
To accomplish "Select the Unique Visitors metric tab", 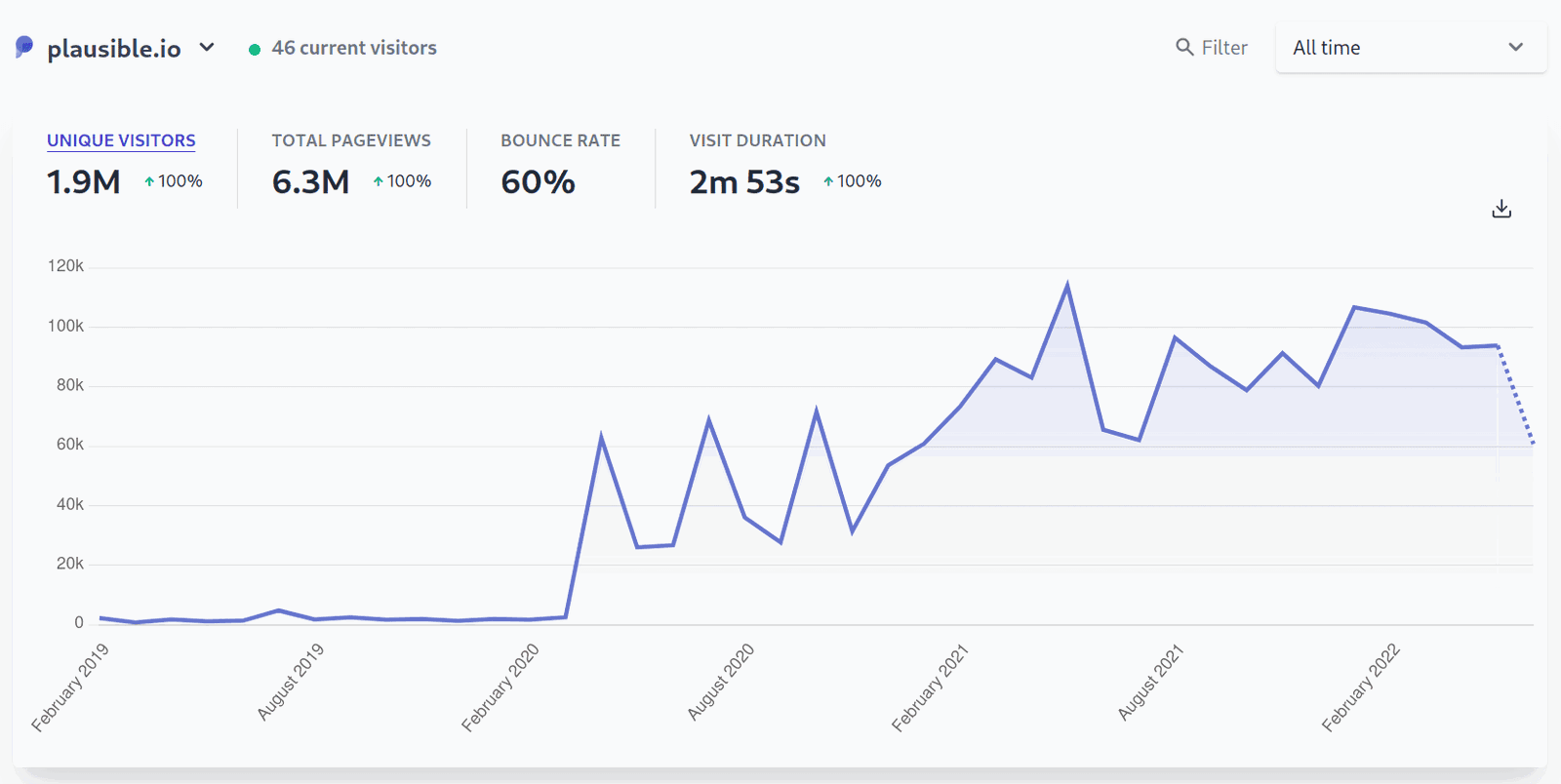I will tap(121, 140).
